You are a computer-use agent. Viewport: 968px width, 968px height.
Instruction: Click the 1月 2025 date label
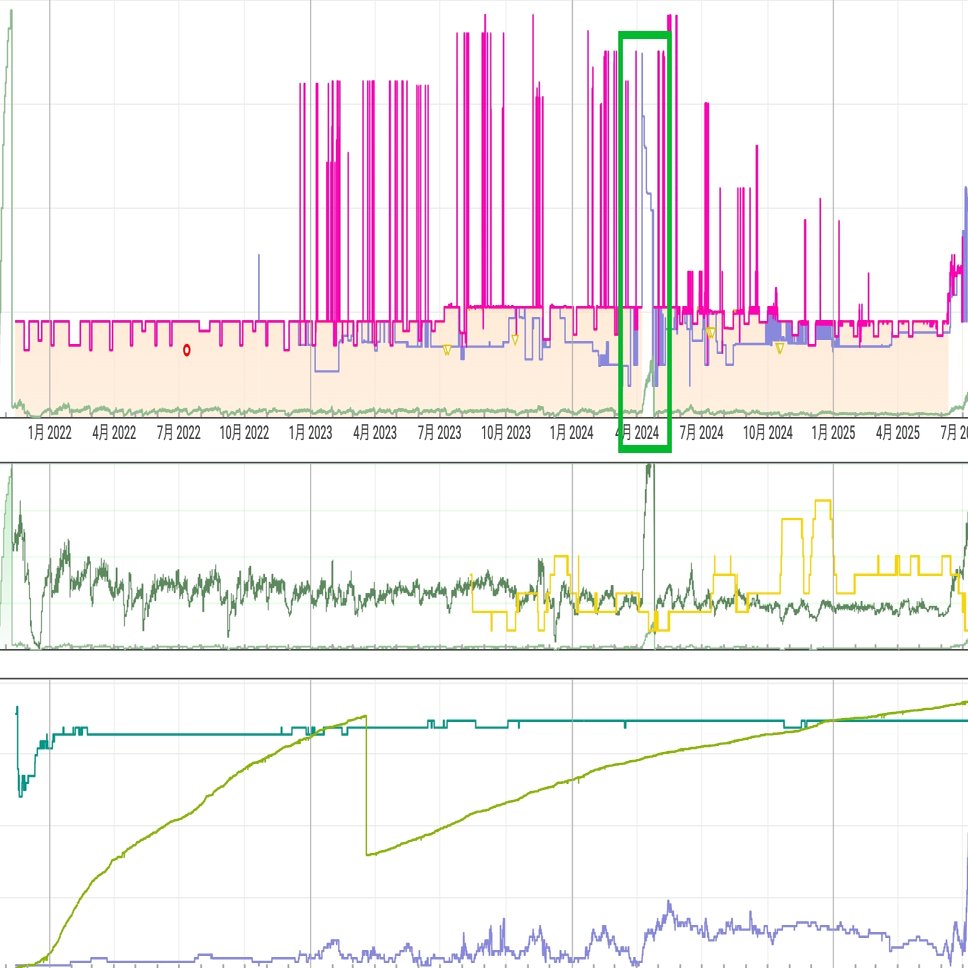tap(833, 433)
